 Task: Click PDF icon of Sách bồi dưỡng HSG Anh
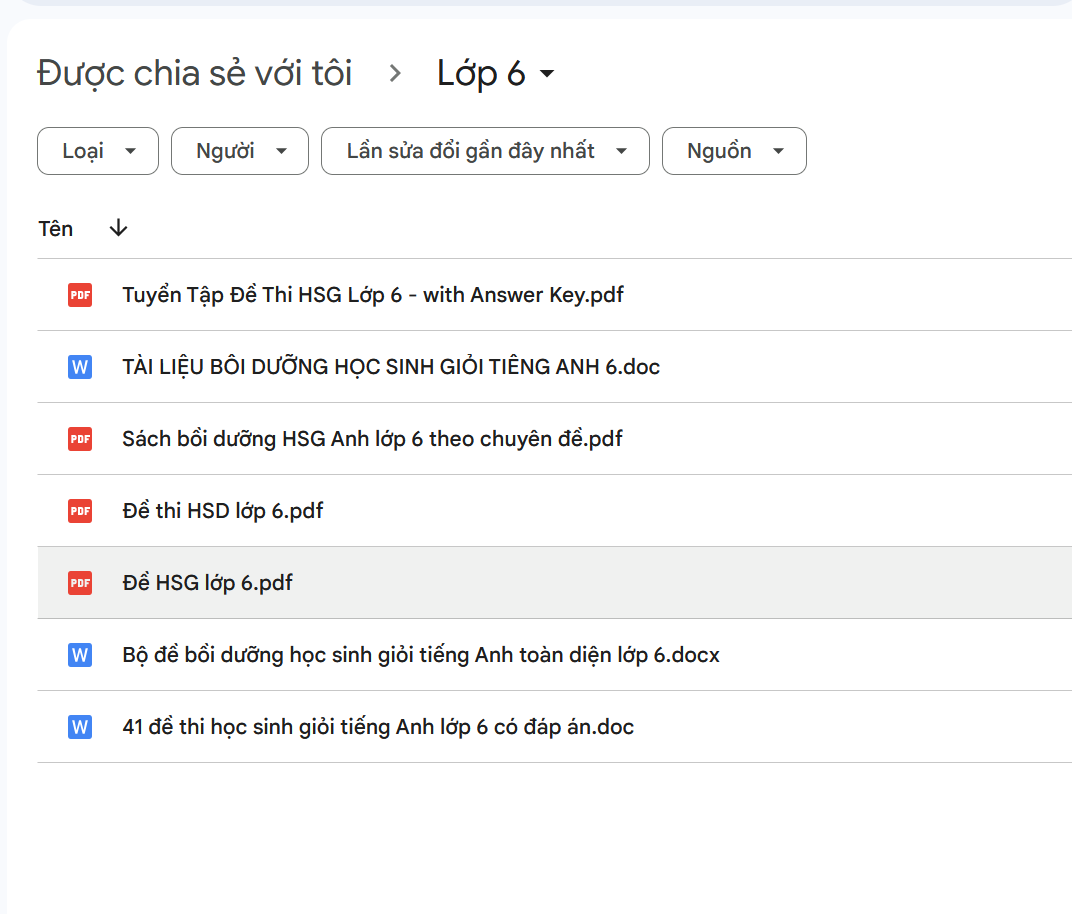coord(80,439)
